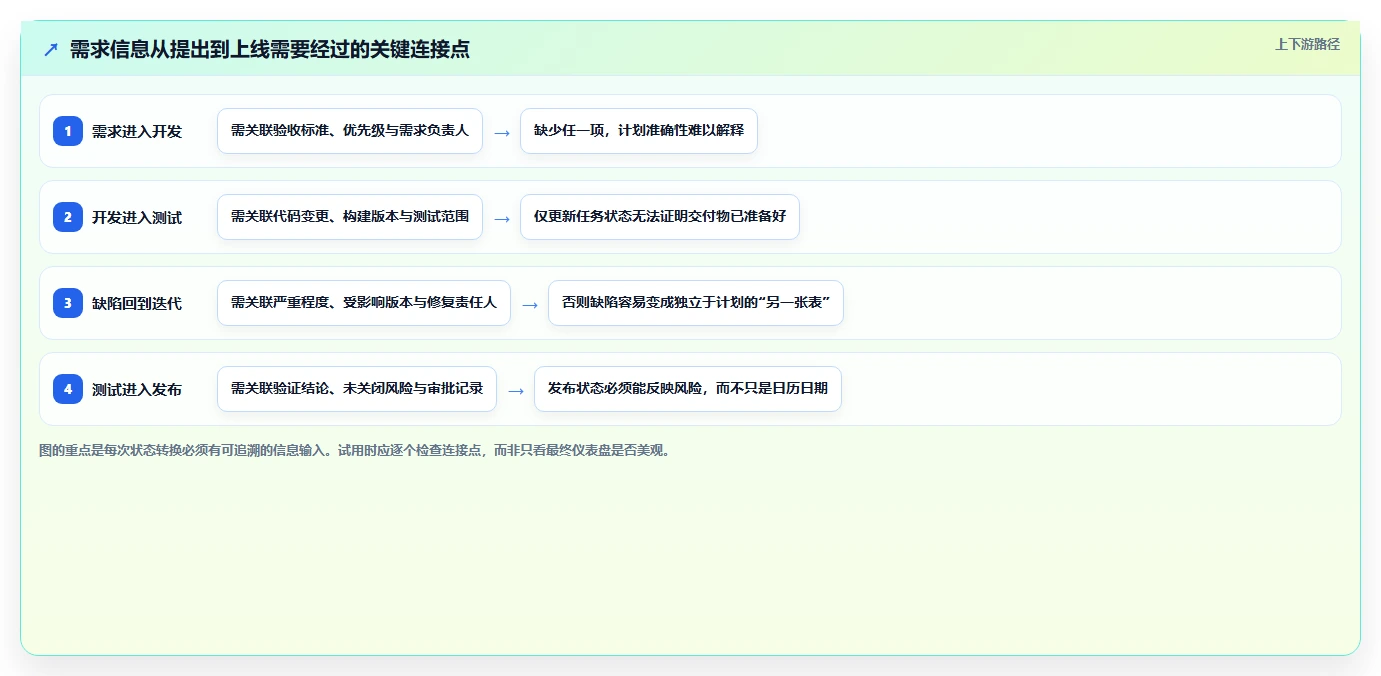Viewport: 1381px width, 676px height.
Task: Click the box 需关联验收标准、优先级与需求负责人
Action: [350, 131]
